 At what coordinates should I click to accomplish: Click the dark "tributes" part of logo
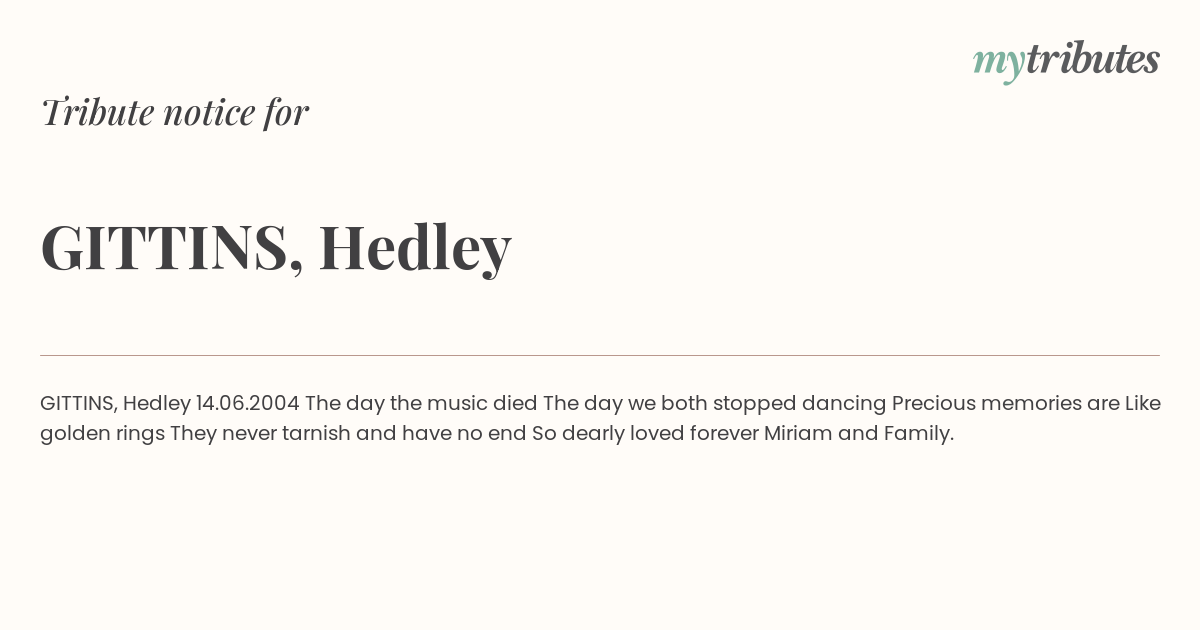pos(1092,58)
